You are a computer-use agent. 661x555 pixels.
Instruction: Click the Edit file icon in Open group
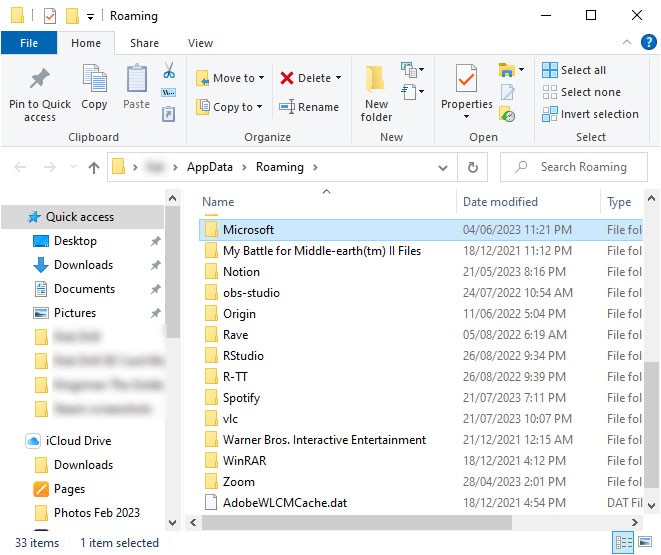(508, 92)
